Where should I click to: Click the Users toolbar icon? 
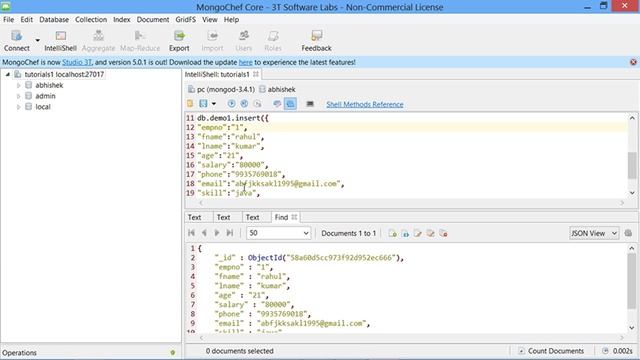point(244,41)
